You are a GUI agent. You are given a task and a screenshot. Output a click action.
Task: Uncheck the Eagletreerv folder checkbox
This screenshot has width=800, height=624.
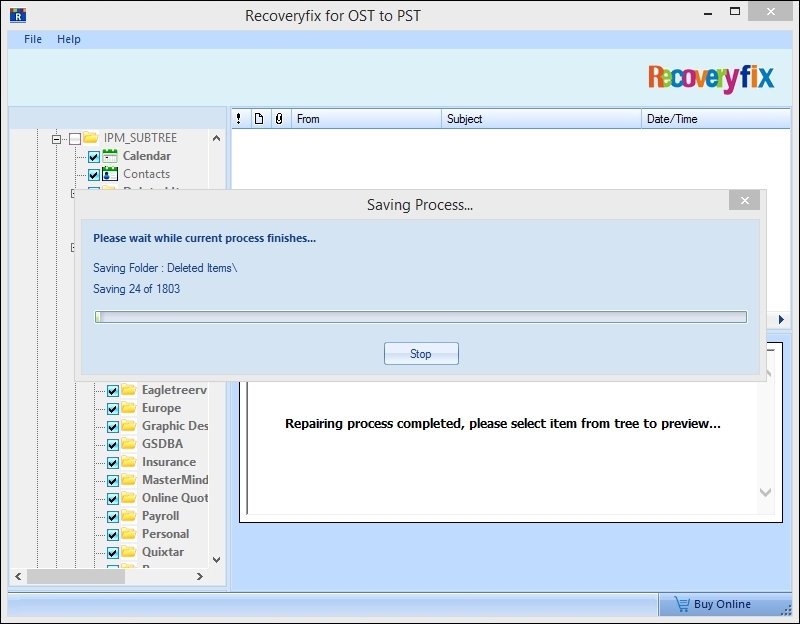coord(113,391)
